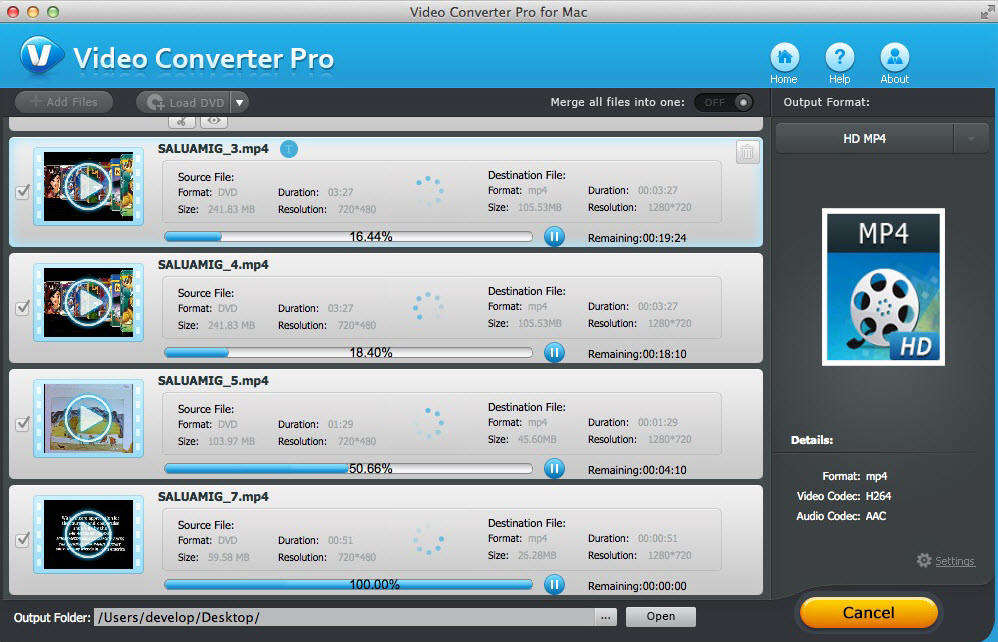The height and width of the screenshot is (642, 998).
Task: Uncheck the SALUAMIG_7.mp4 checkbox
Action: [22, 540]
